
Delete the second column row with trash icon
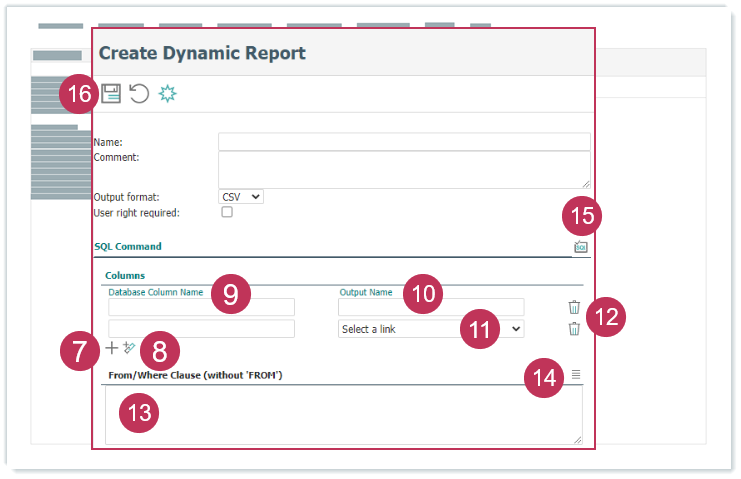574,328
